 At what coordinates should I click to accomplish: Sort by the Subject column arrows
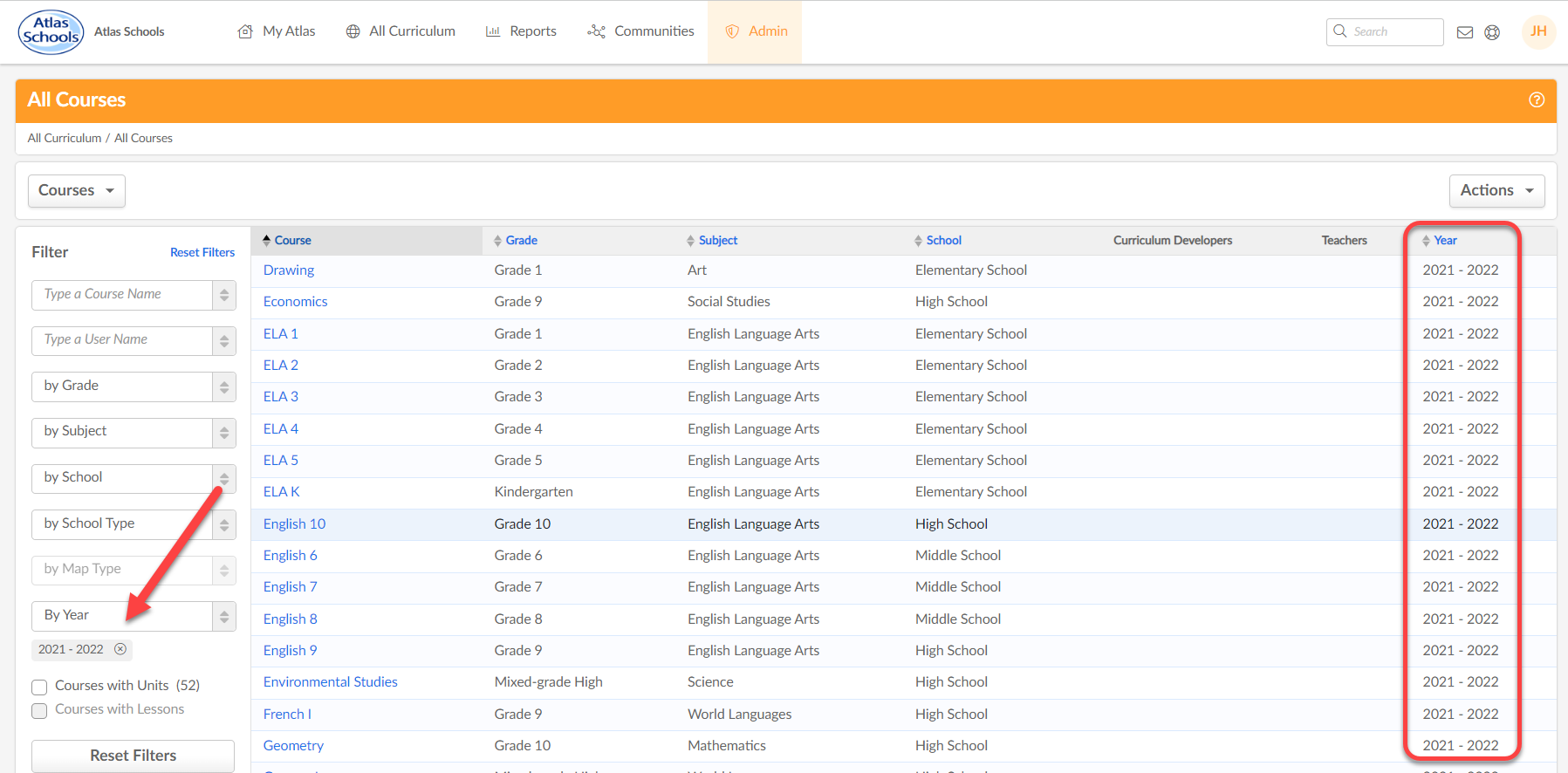click(x=691, y=241)
